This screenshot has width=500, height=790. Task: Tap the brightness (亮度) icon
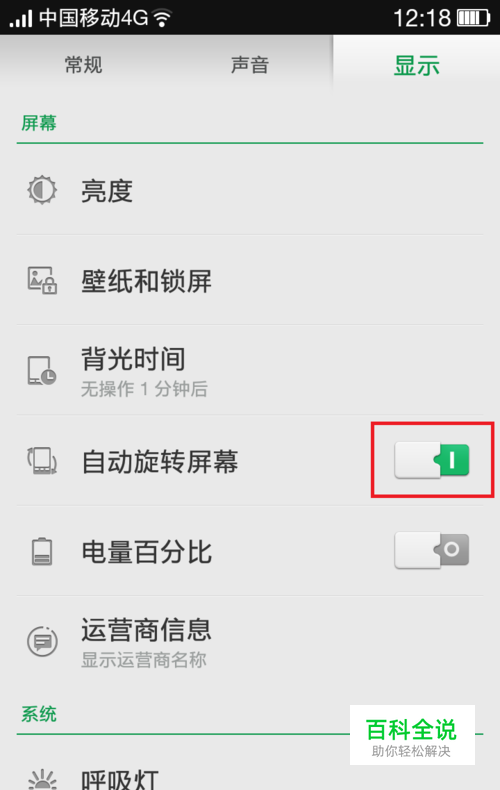tap(42, 190)
